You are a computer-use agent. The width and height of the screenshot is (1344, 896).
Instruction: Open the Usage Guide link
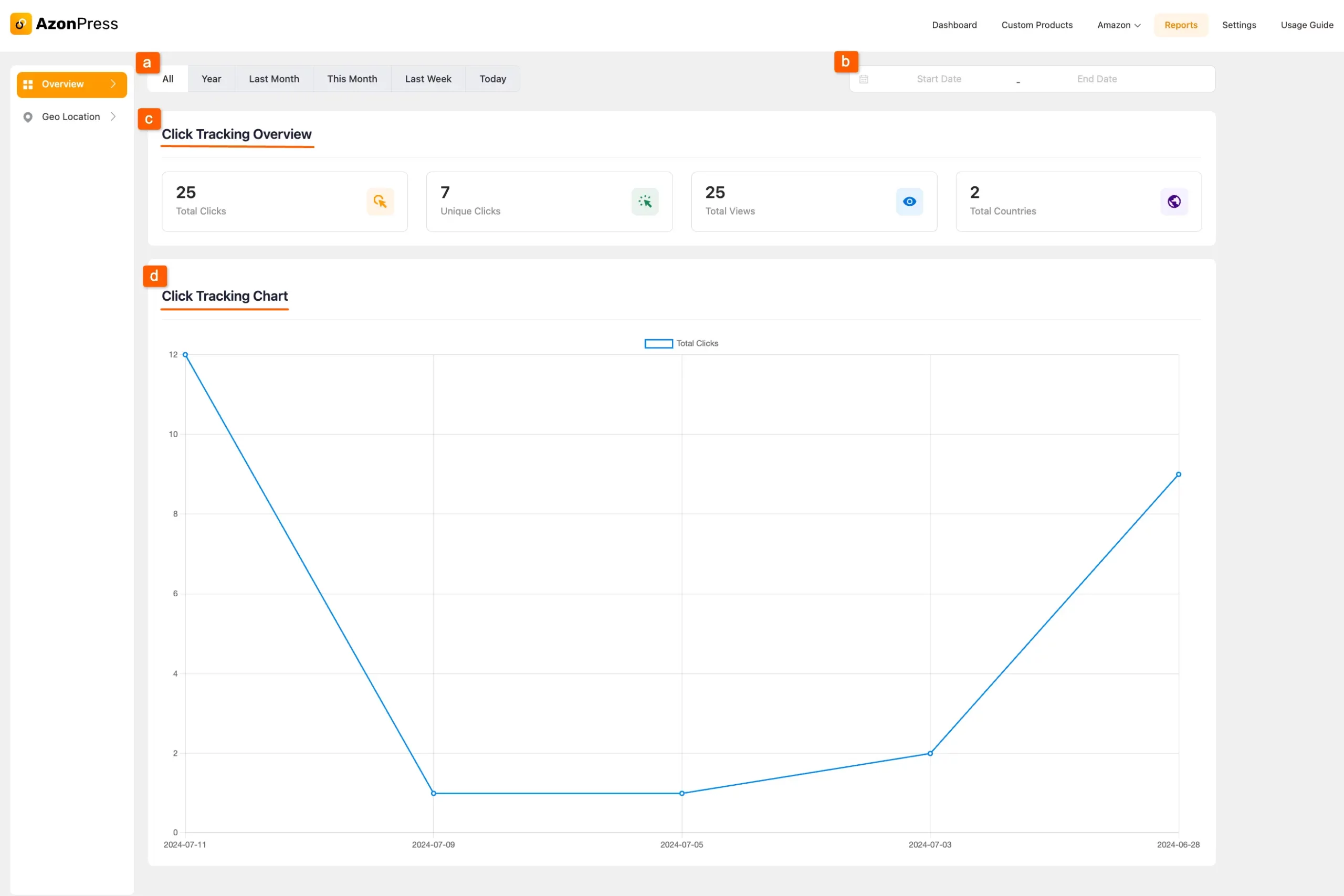(x=1306, y=25)
